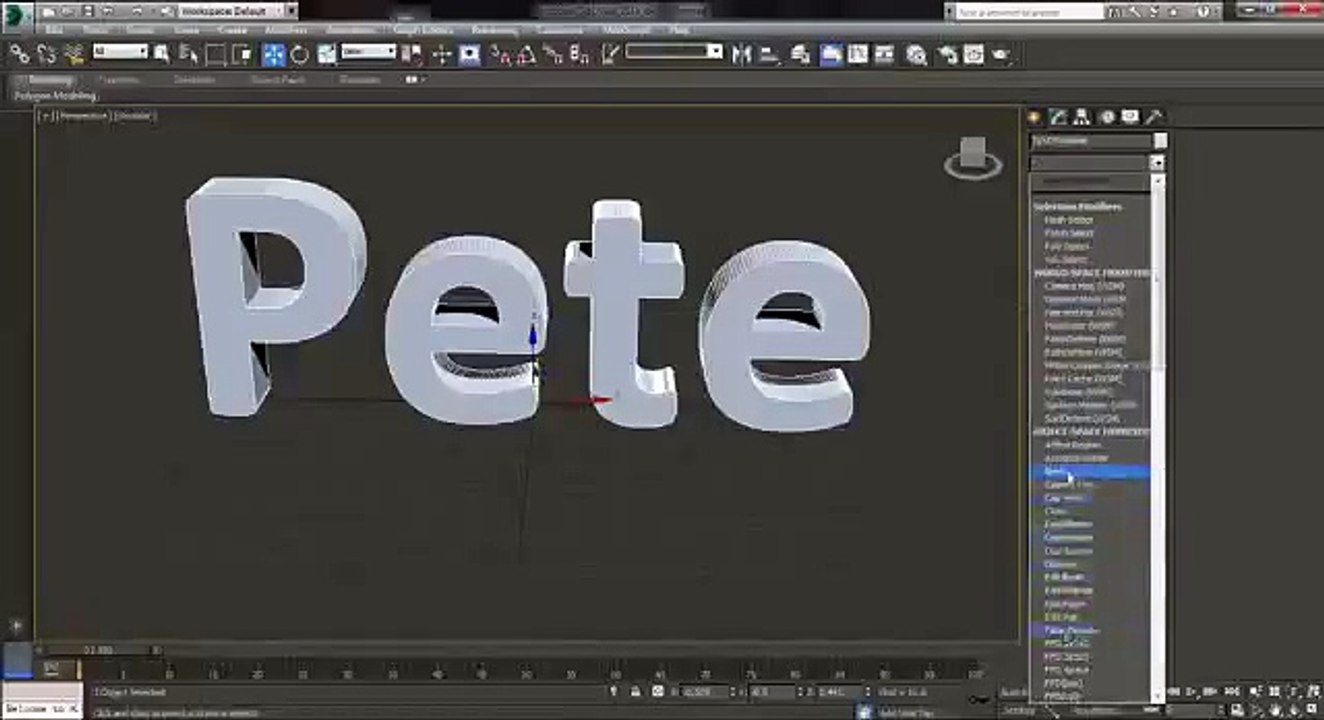Click the Unlink Selection tool
Screen dimensions: 1324x720
[46, 54]
